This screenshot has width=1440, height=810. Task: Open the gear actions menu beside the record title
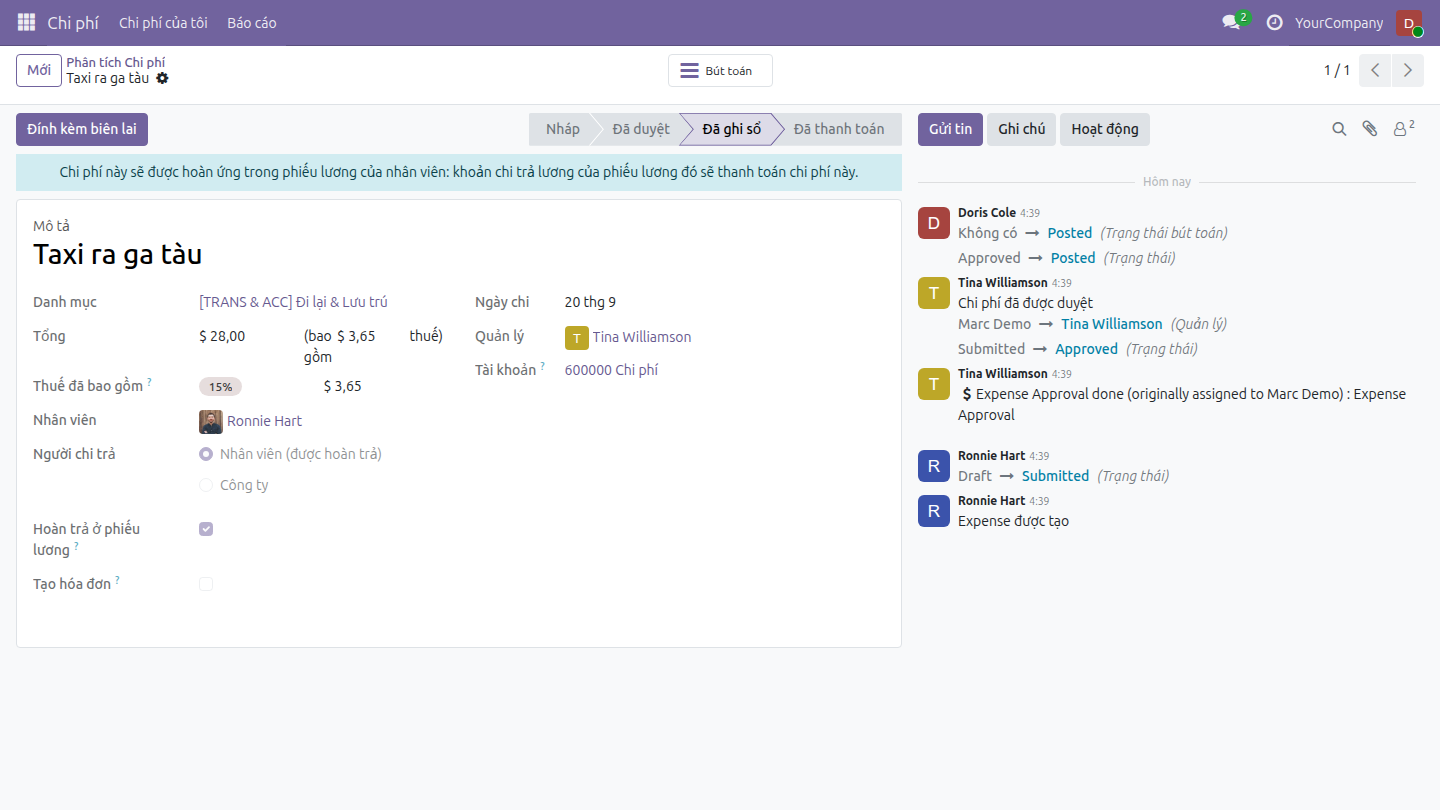tap(162, 78)
